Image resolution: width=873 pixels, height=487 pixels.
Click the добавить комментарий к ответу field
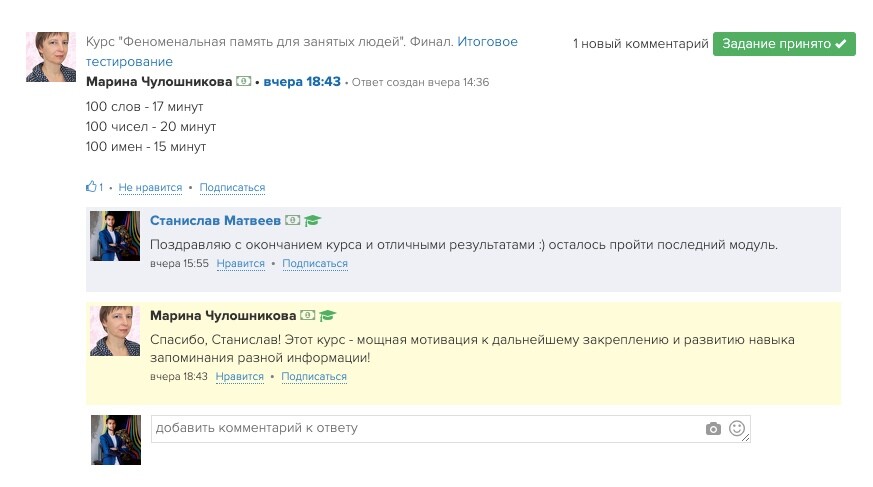pyautogui.click(x=450, y=429)
